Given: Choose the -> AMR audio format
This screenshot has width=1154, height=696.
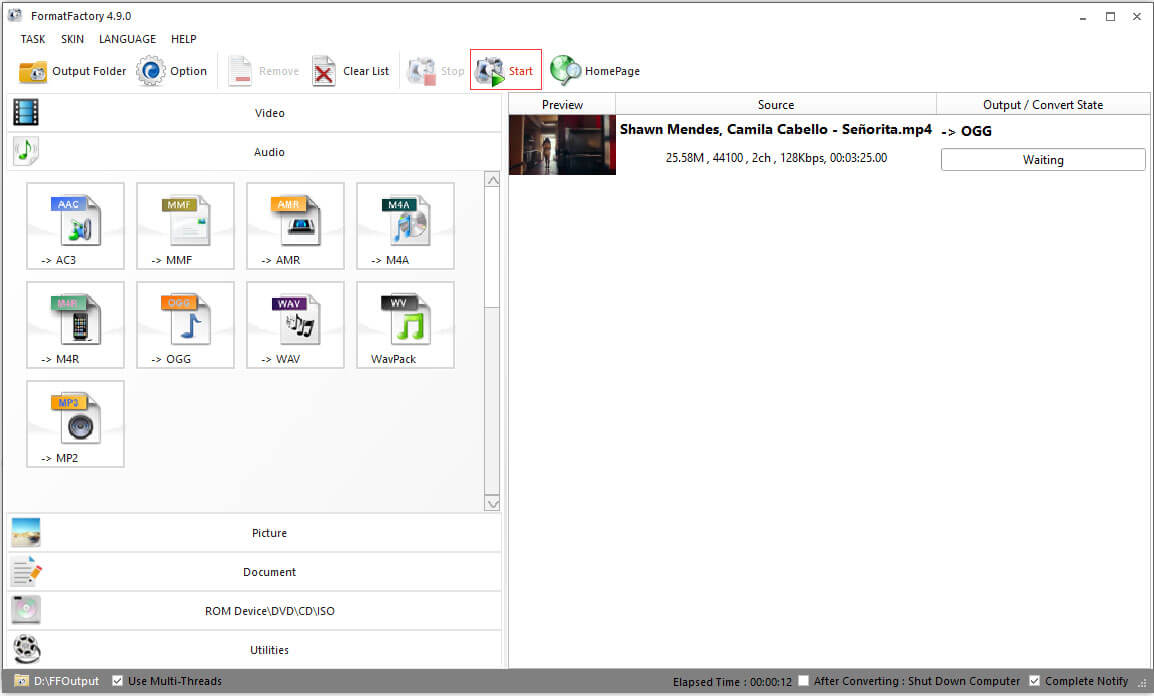Looking at the screenshot, I should [x=295, y=226].
